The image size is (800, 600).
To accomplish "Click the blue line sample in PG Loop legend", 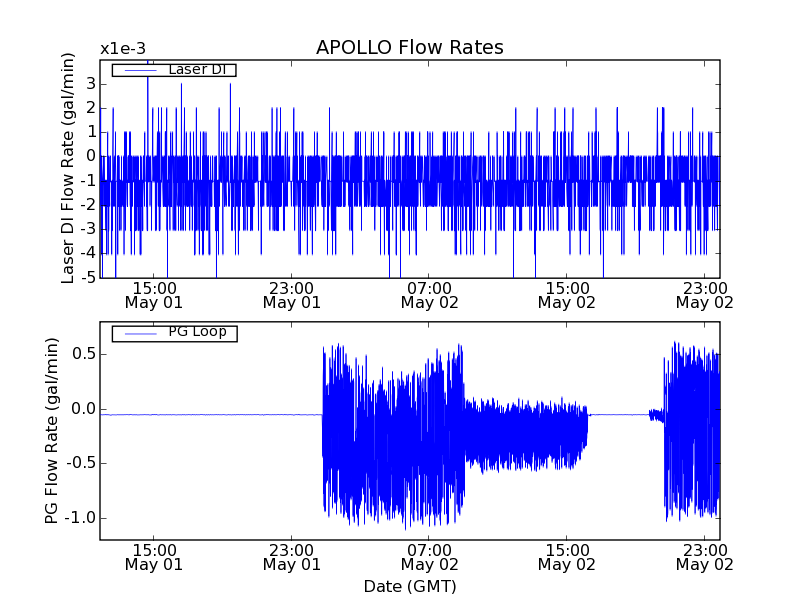I will coord(135,332).
